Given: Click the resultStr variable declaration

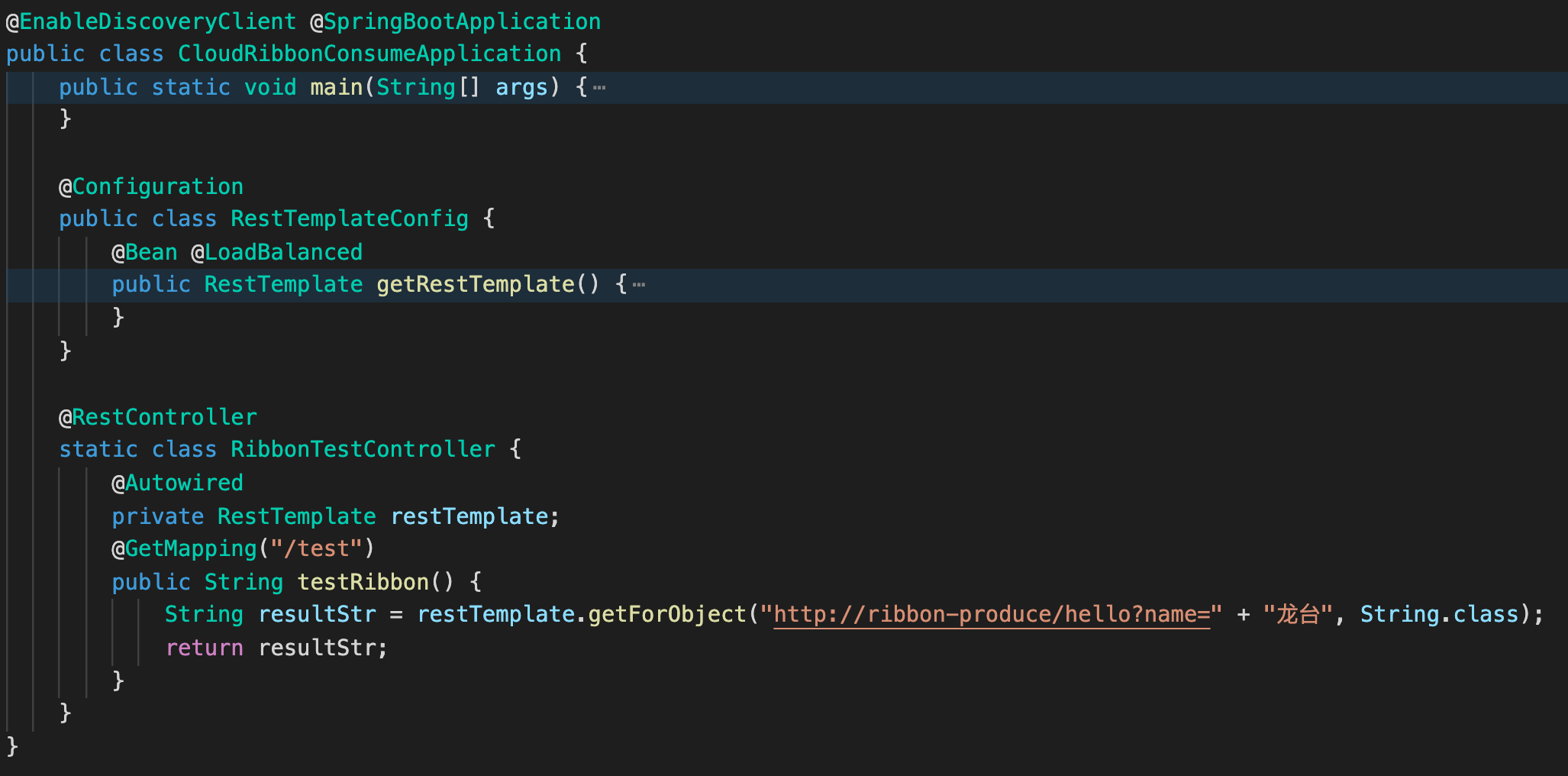Looking at the screenshot, I should pyautogui.click(x=317, y=615).
